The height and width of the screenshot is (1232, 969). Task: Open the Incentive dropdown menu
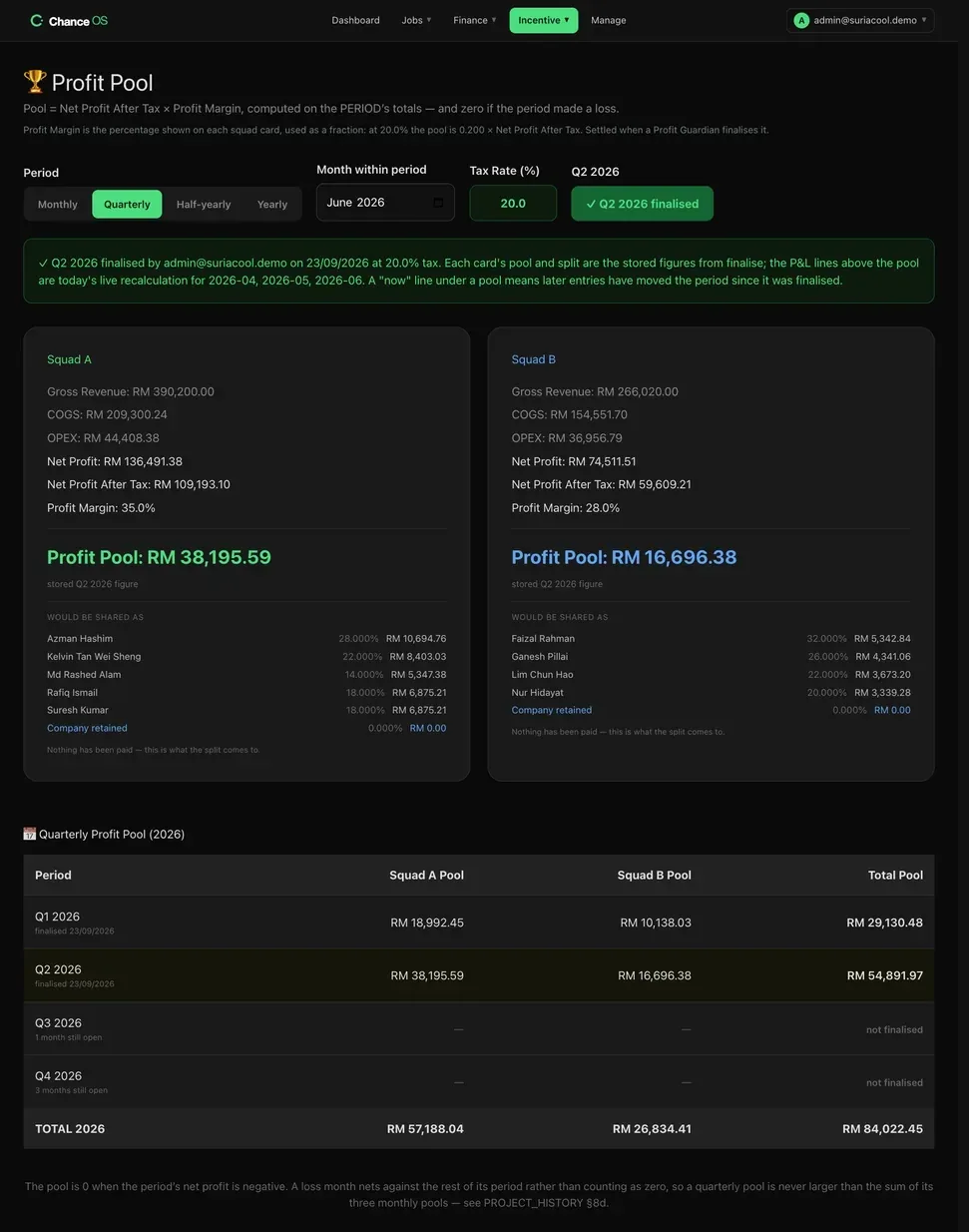tap(544, 20)
